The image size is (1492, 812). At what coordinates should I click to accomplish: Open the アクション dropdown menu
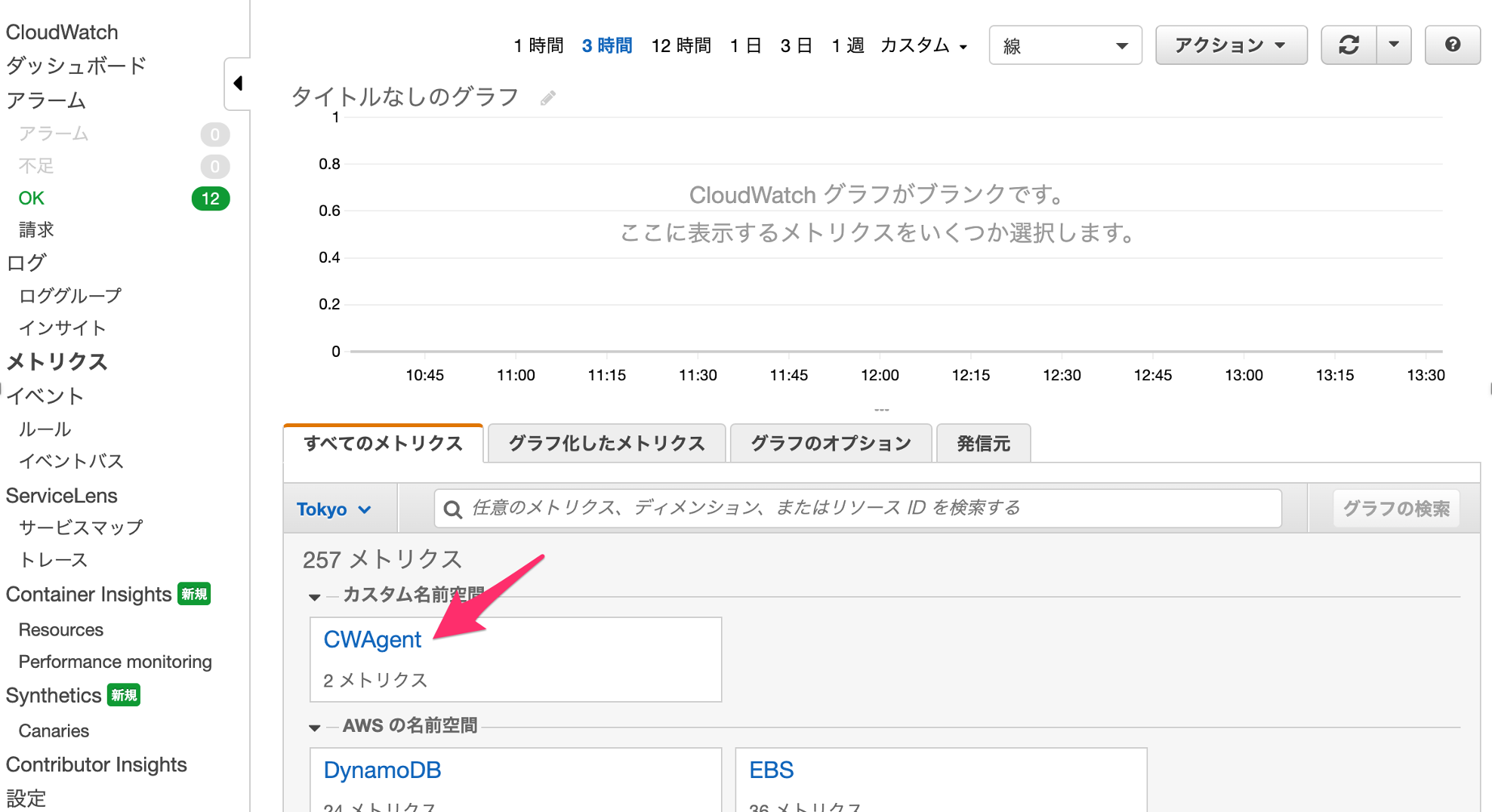tap(1231, 45)
